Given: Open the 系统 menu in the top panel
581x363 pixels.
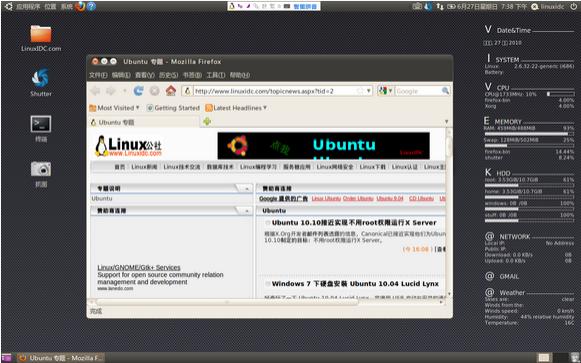Looking at the screenshot, I should point(67,6).
